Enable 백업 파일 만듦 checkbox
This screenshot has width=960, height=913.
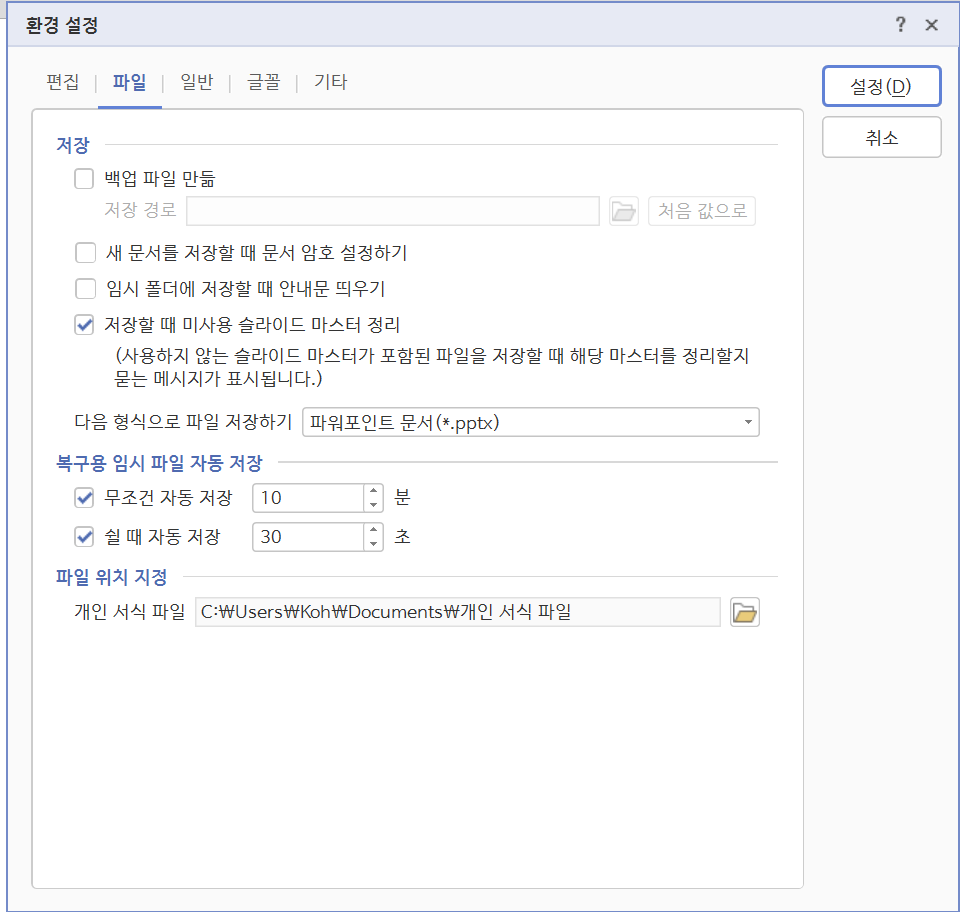pyautogui.click(x=84, y=179)
